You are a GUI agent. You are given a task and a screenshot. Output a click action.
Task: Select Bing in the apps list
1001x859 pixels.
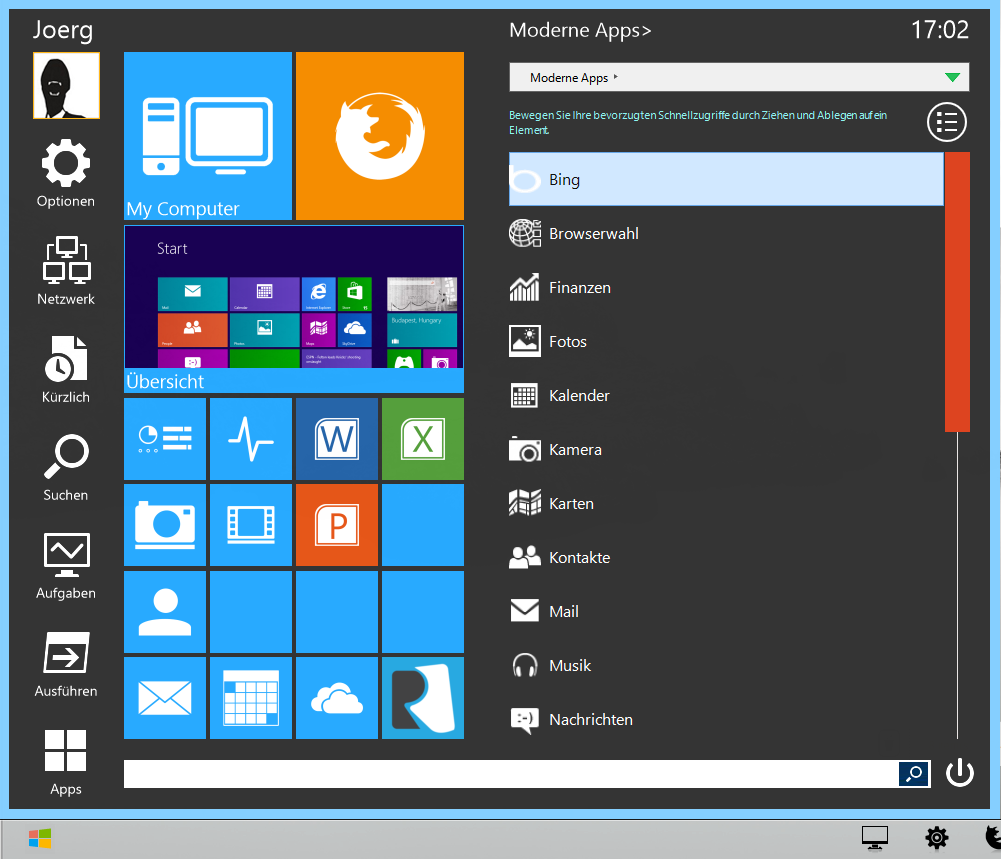(x=726, y=179)
